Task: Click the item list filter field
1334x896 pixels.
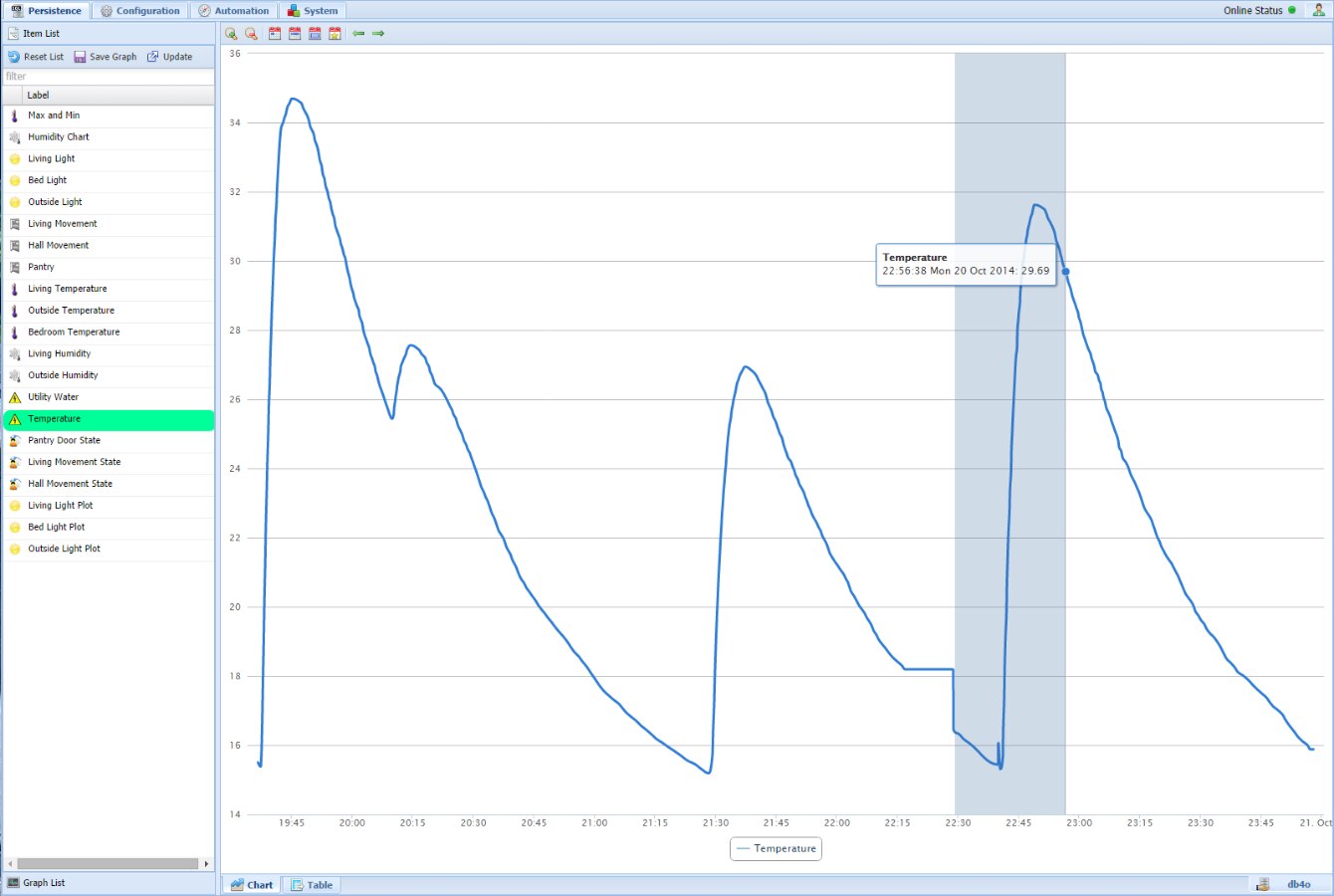Action: pos(108,77)
